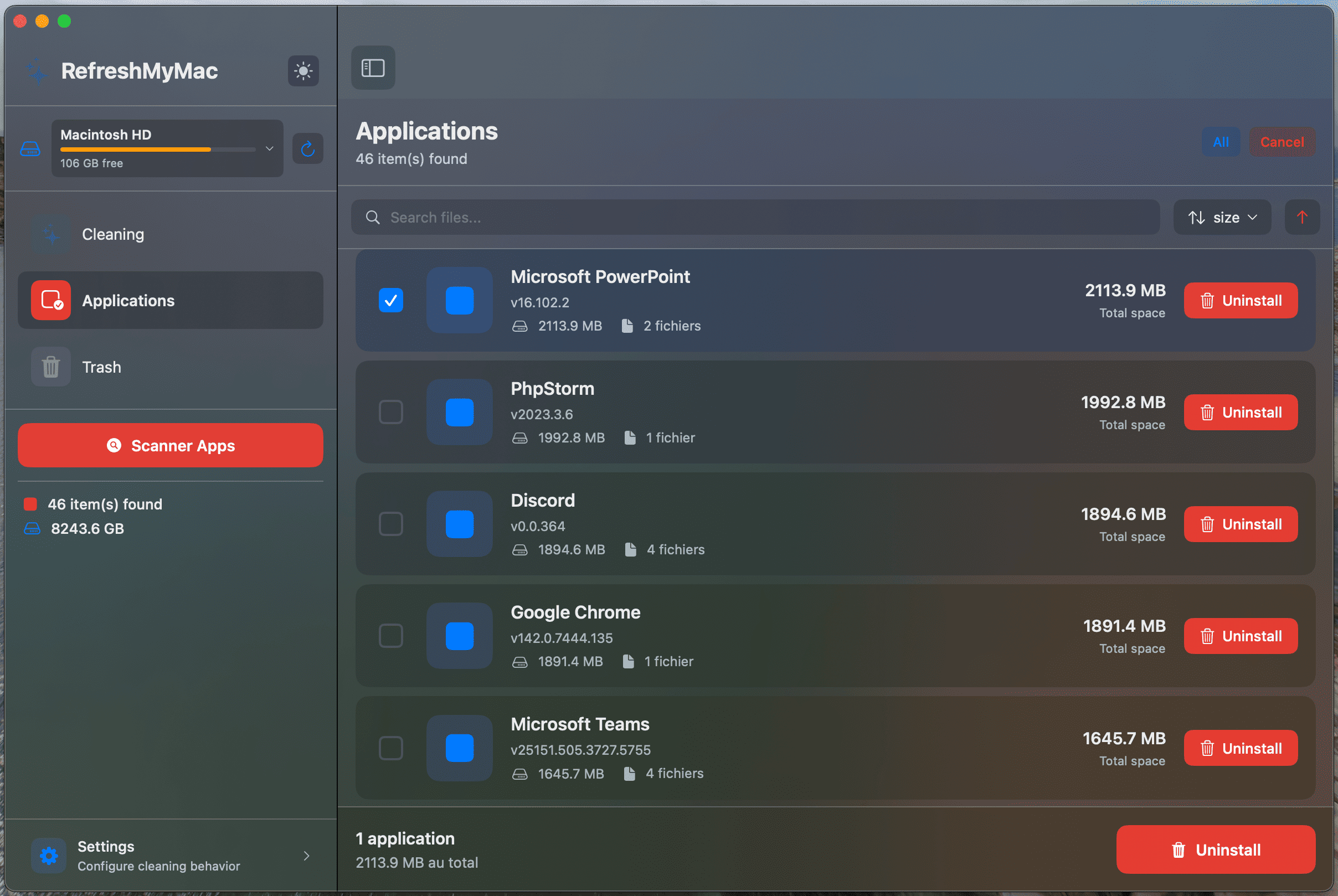The image size is (1338, 896).
Task: Collapse the sidebar panel
Action: (373, 68)
